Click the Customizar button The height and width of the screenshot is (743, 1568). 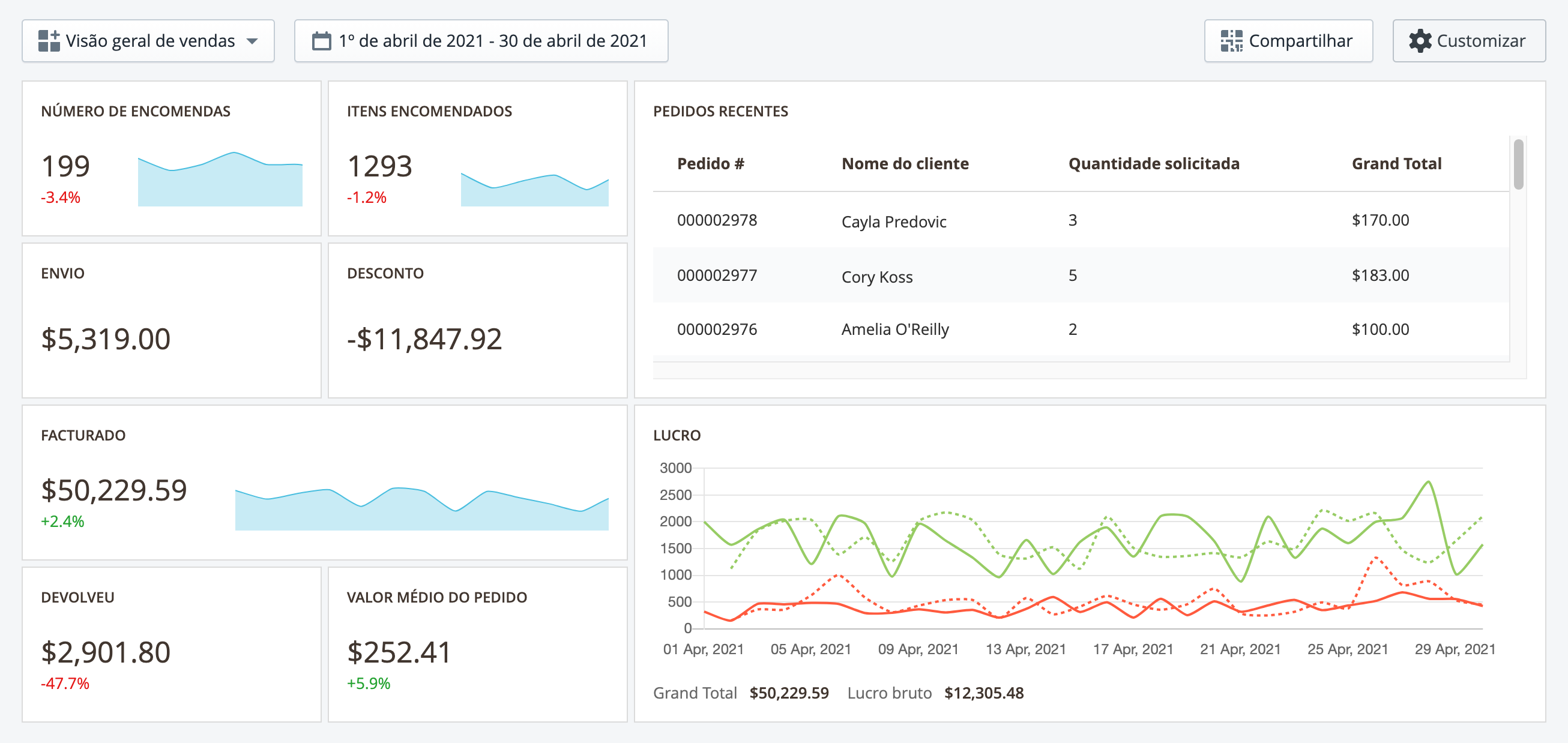1469,41
